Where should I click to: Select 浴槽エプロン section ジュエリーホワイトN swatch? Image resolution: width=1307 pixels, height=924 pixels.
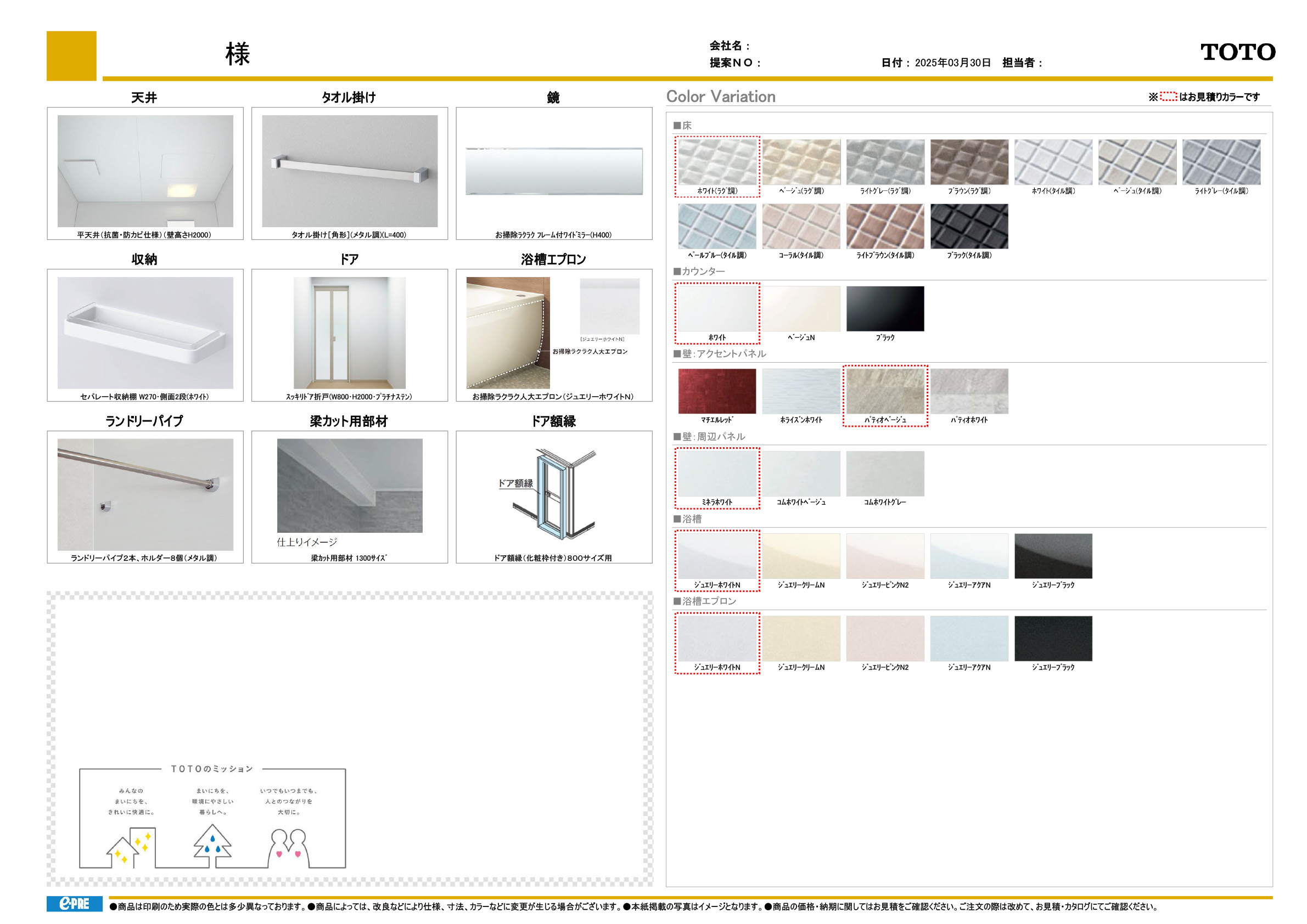(717, 639)
